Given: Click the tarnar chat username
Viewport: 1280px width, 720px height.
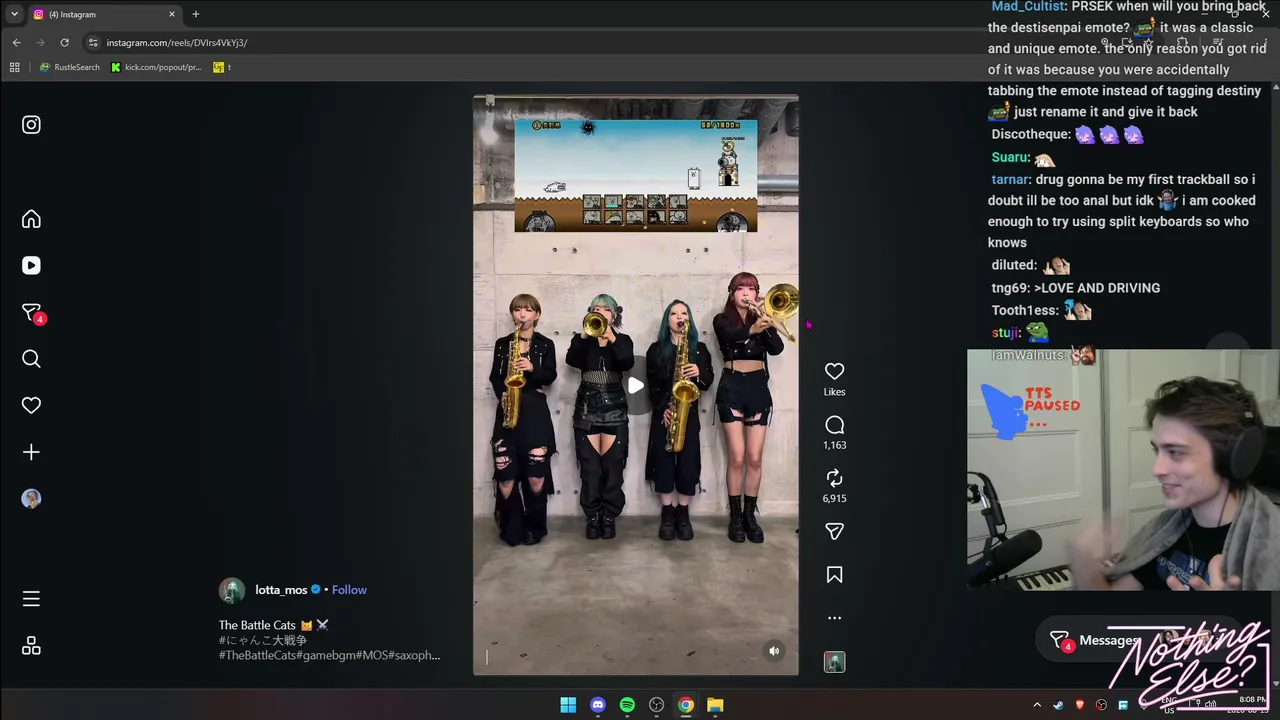Looking at the screenshot, I should pos(1010,180).
